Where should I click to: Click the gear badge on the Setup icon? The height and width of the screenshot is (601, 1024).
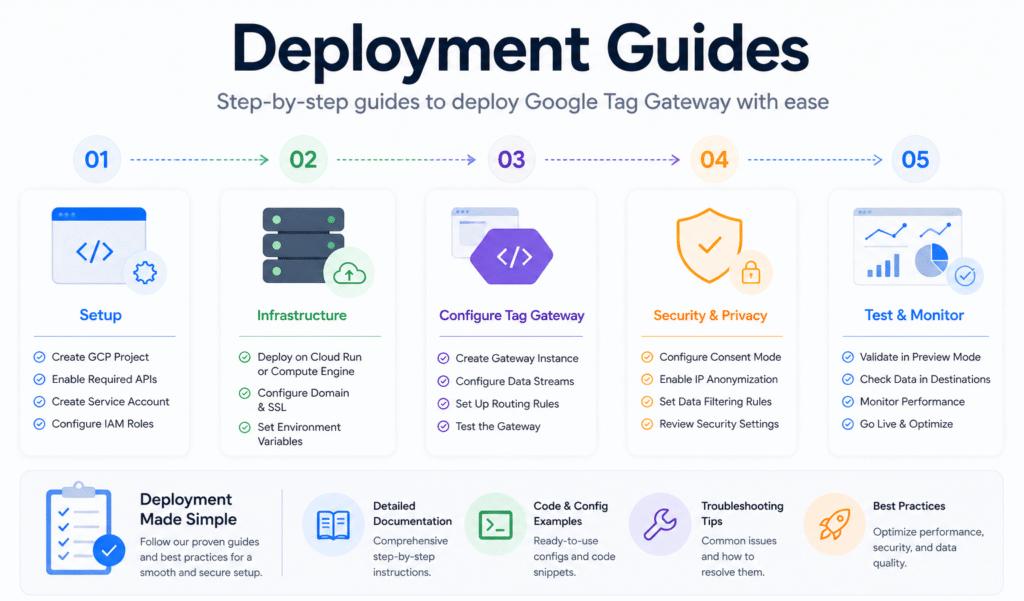click(x=145, y=272)
